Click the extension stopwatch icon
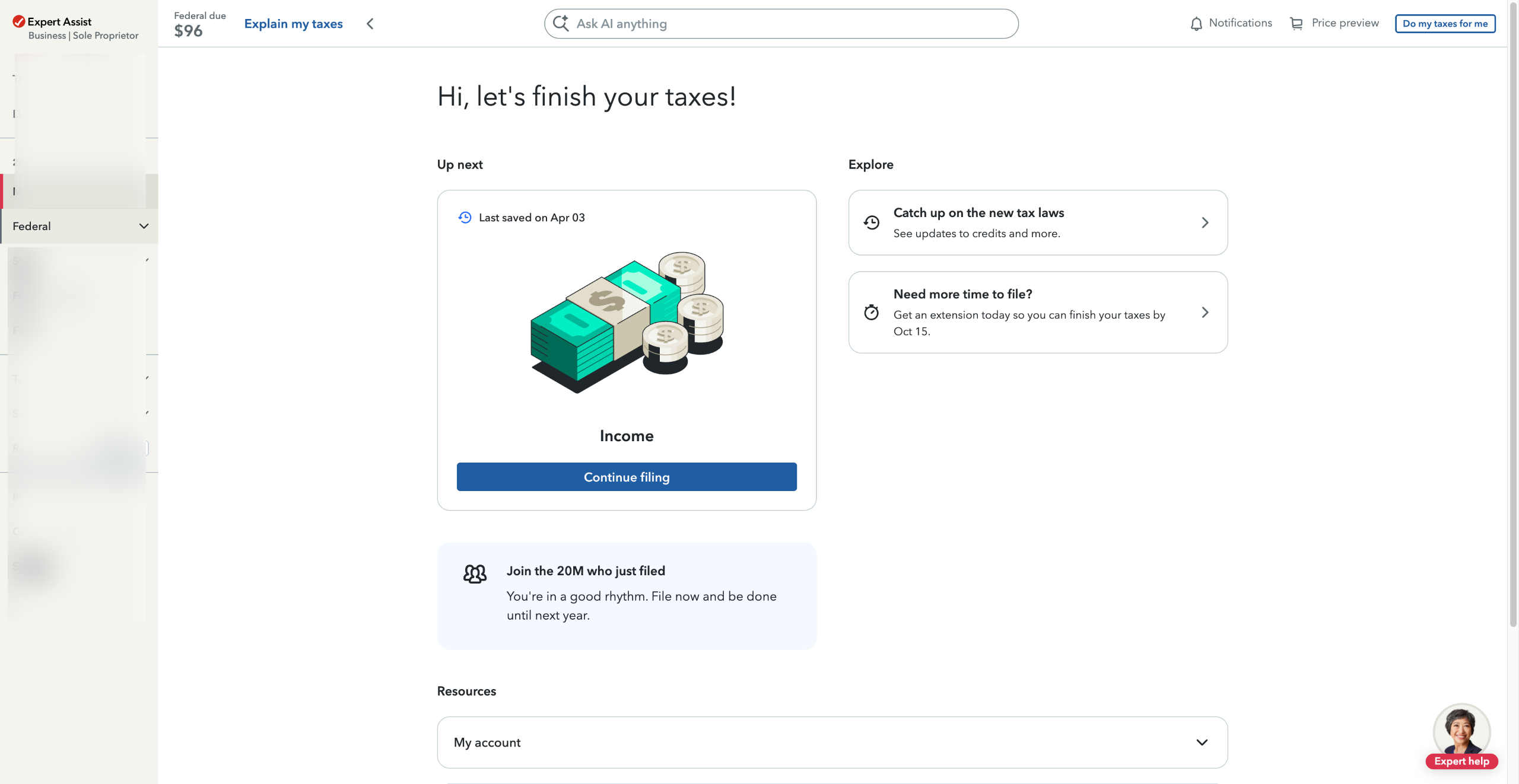 [872, 313]
